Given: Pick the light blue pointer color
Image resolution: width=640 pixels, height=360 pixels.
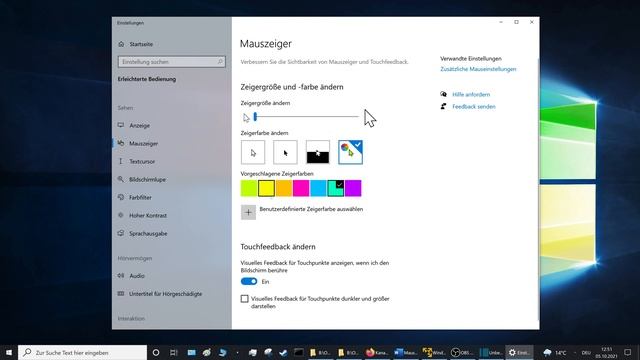Looking at the screenshot, I should tap(318, 188).
